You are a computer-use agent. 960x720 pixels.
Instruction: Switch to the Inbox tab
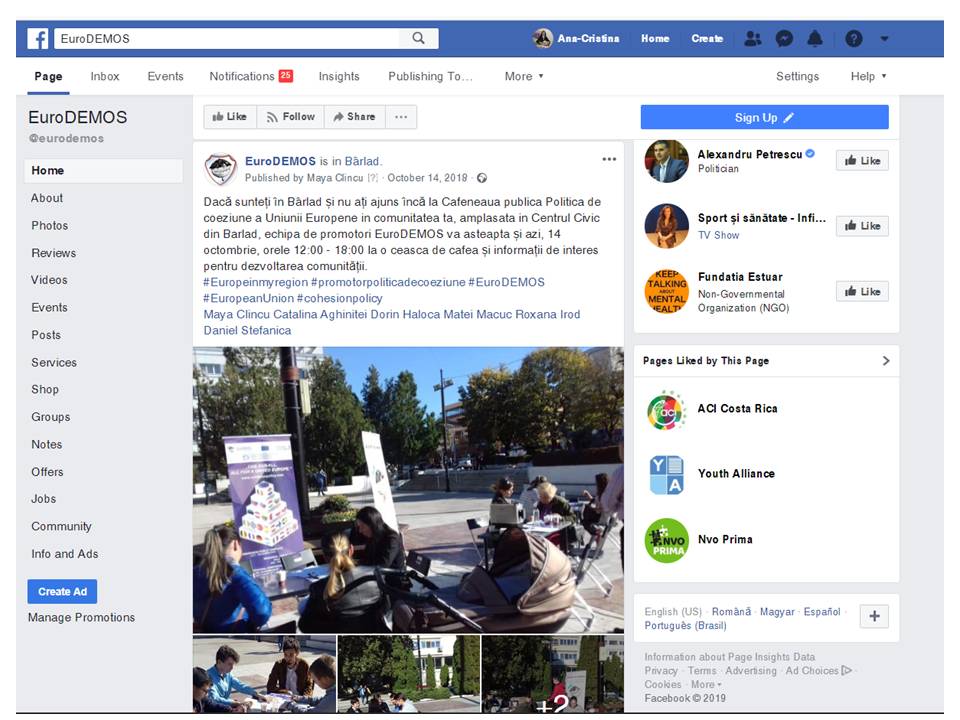click(105, 77)
